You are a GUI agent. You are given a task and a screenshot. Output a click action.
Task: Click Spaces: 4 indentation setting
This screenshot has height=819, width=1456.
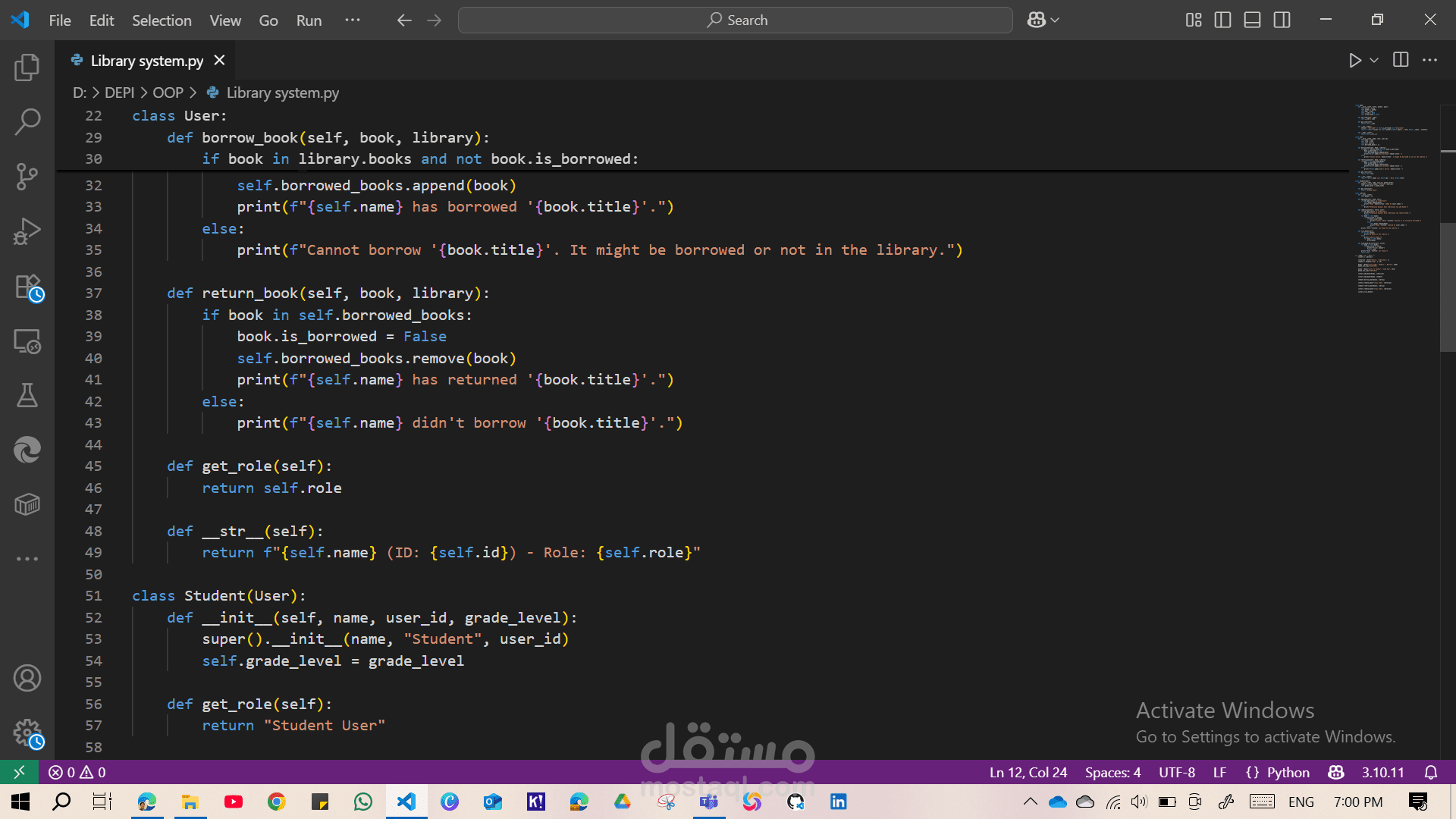[1112, 772]
